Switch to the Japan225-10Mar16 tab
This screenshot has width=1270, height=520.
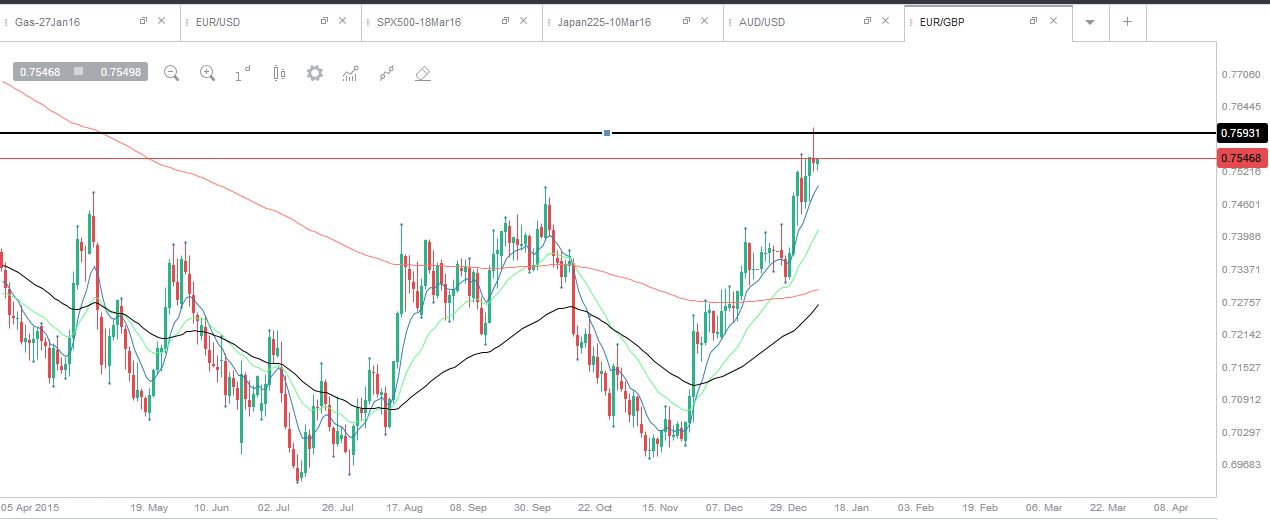point(633,22)
